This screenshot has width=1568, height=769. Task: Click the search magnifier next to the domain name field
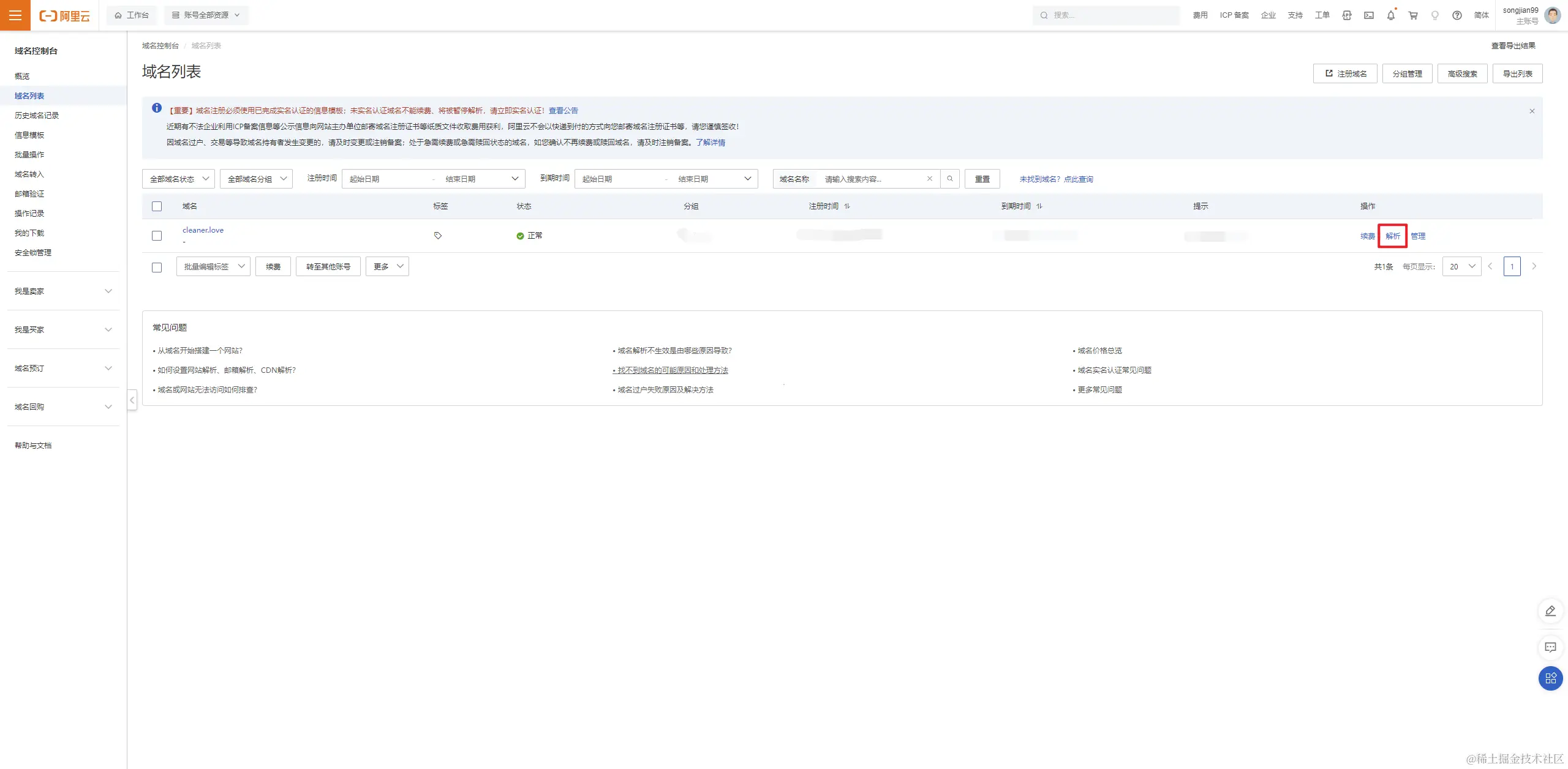(x=950, y=179)
